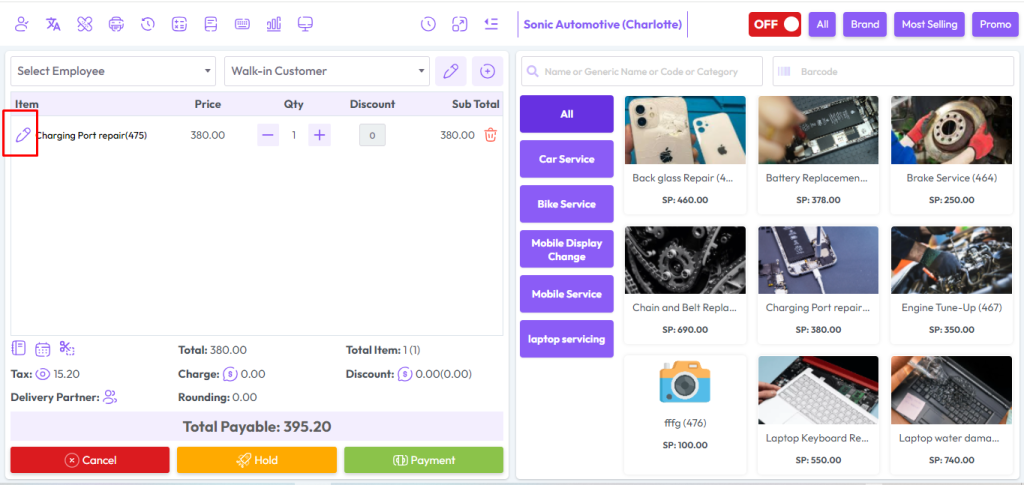Open the language translation icon
Screen dimensions: 1024x485
click(54, 25)
